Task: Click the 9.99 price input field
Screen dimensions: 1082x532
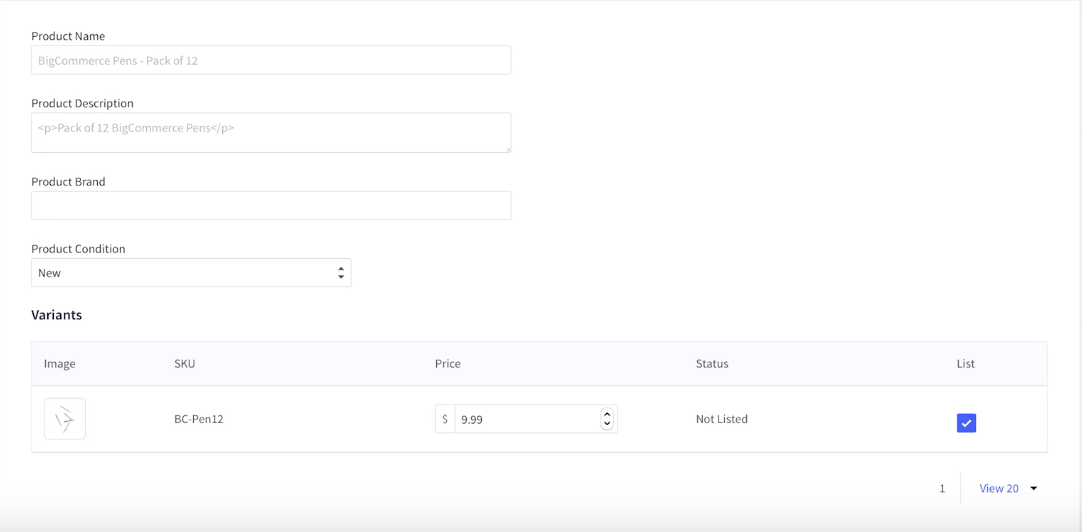Action: 528,419
